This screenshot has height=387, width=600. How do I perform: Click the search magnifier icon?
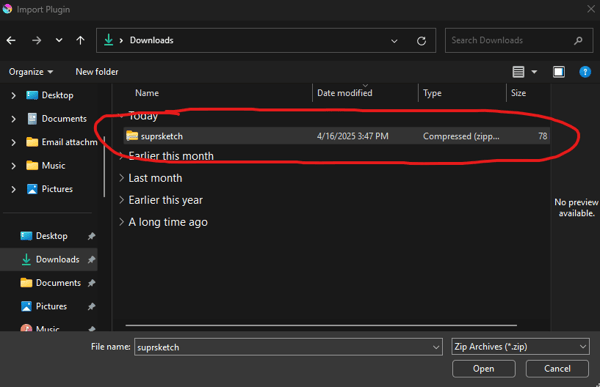click(578, 40)
